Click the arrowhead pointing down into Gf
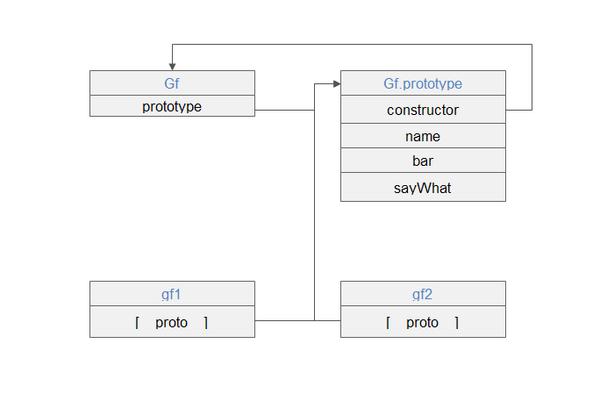 pos(172,65)
